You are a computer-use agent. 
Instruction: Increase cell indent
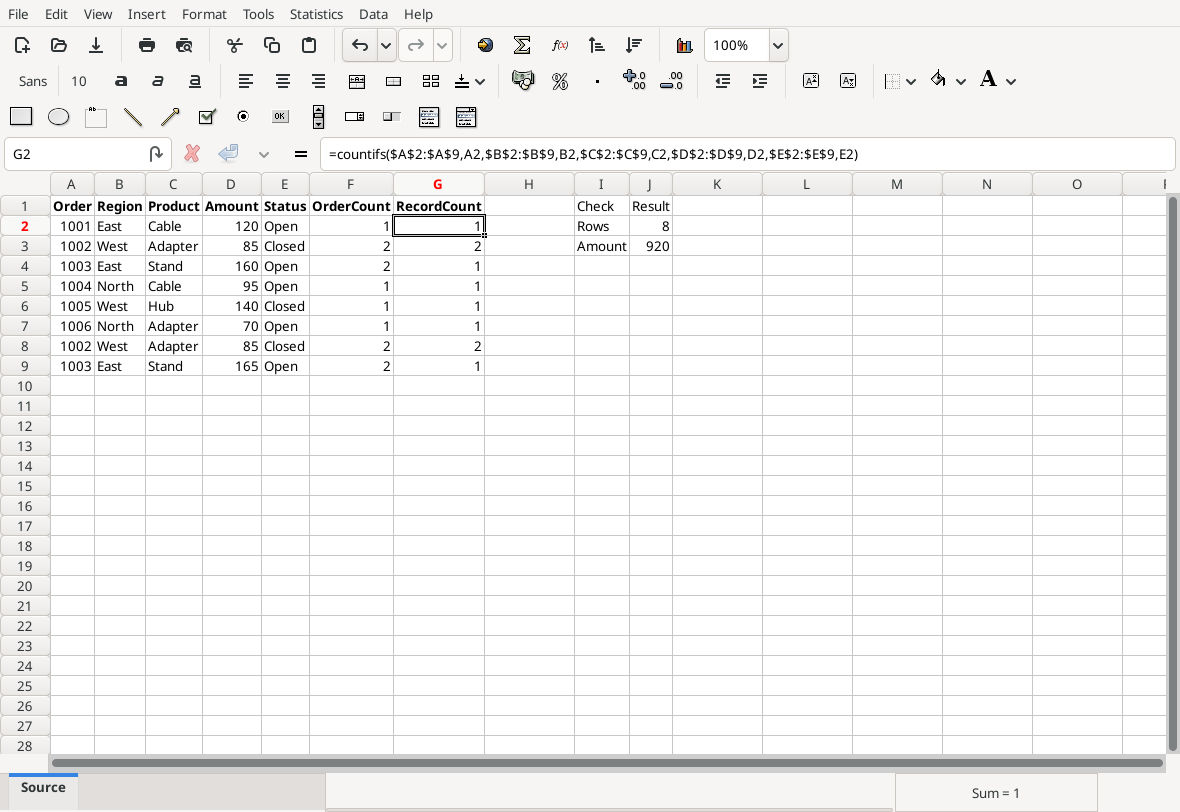pos(759,81)
